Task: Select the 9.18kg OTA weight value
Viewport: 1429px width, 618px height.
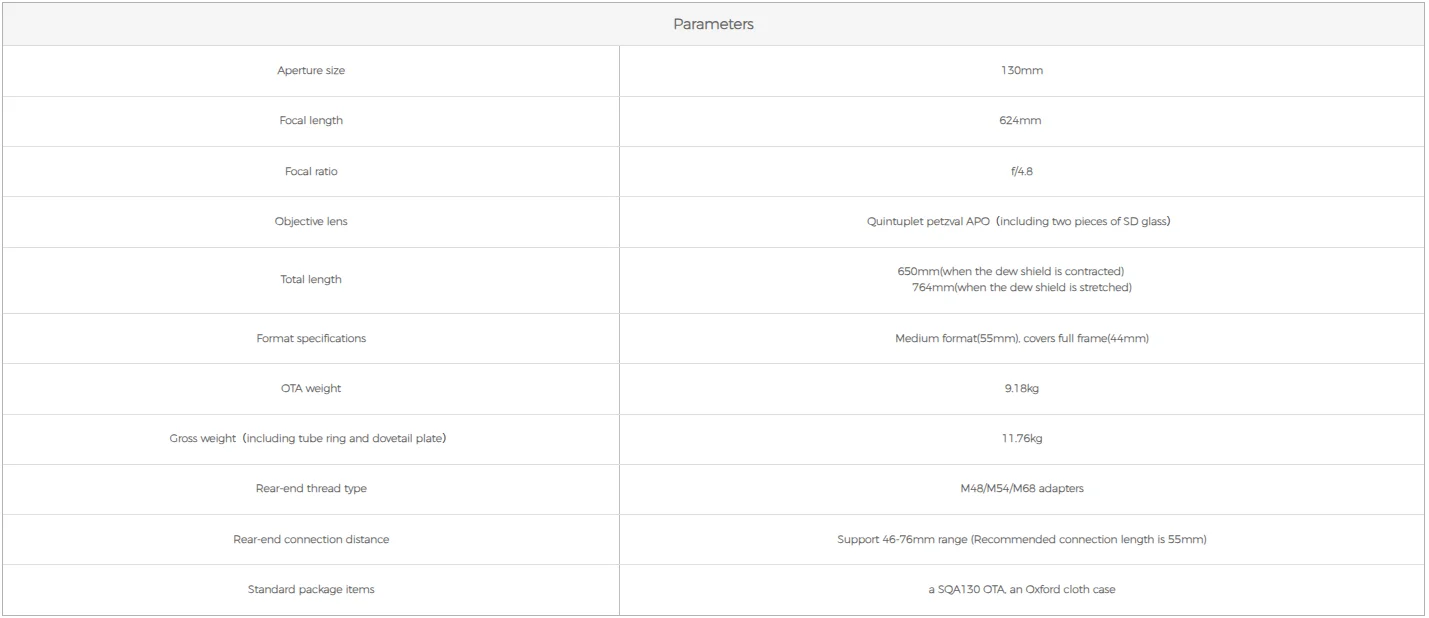Action: [1021, 388]
